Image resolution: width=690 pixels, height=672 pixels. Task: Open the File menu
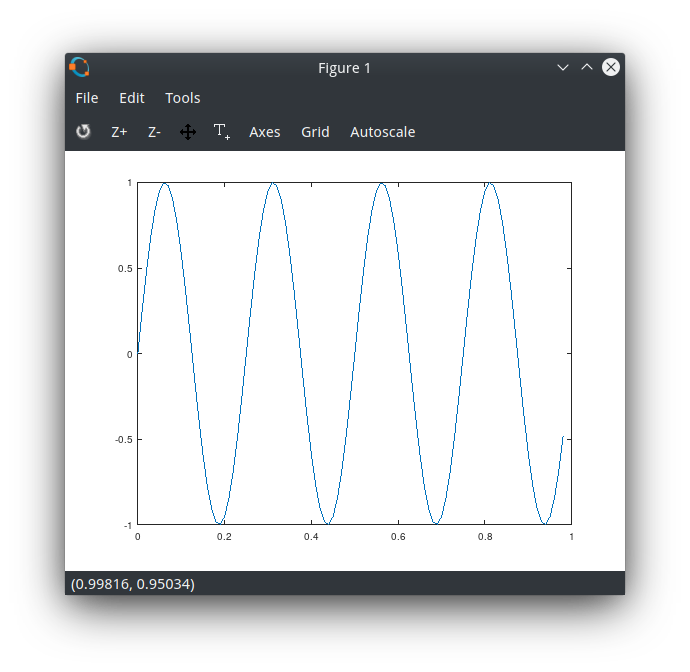pyautogui.click(x=87, y=98)
